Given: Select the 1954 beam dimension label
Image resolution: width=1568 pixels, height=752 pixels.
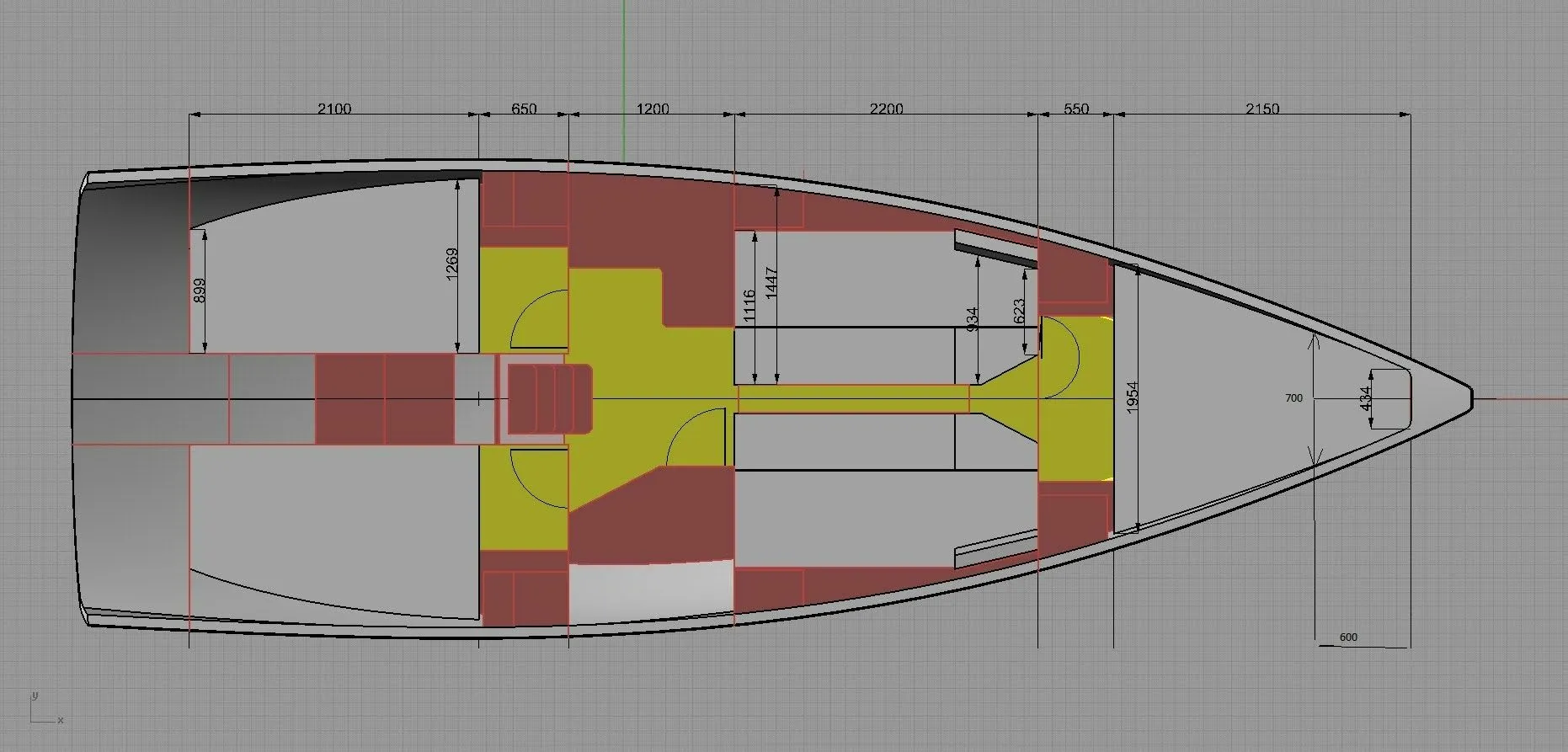Looking at the screenshot, I should coord(1132,397).
